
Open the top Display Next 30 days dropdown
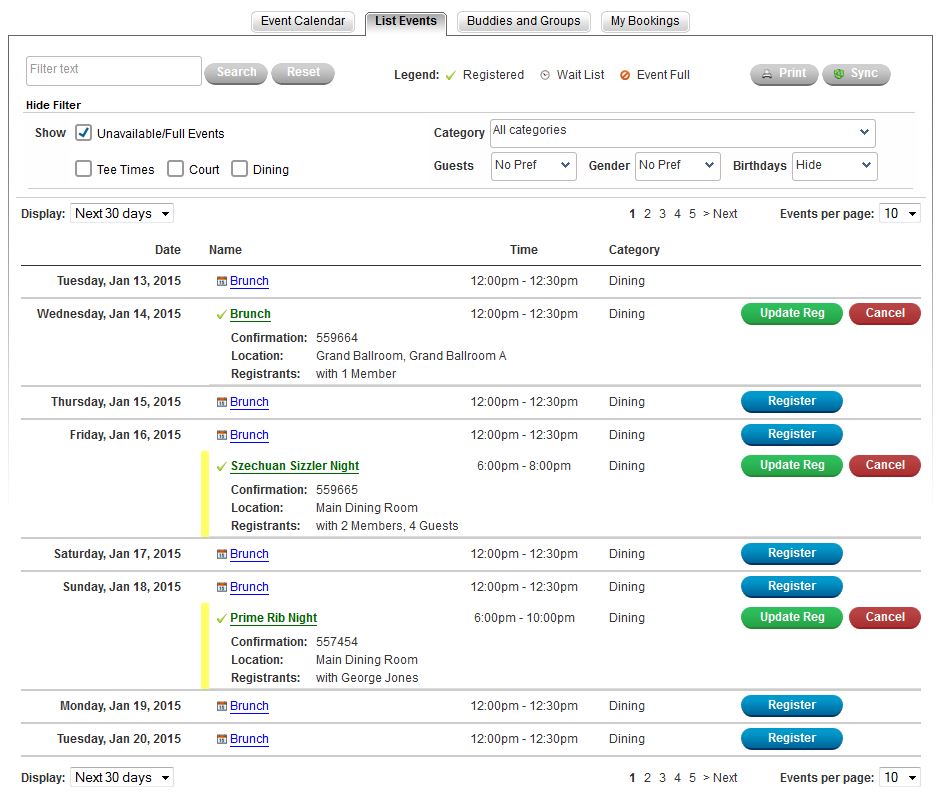tap(123, 213)
